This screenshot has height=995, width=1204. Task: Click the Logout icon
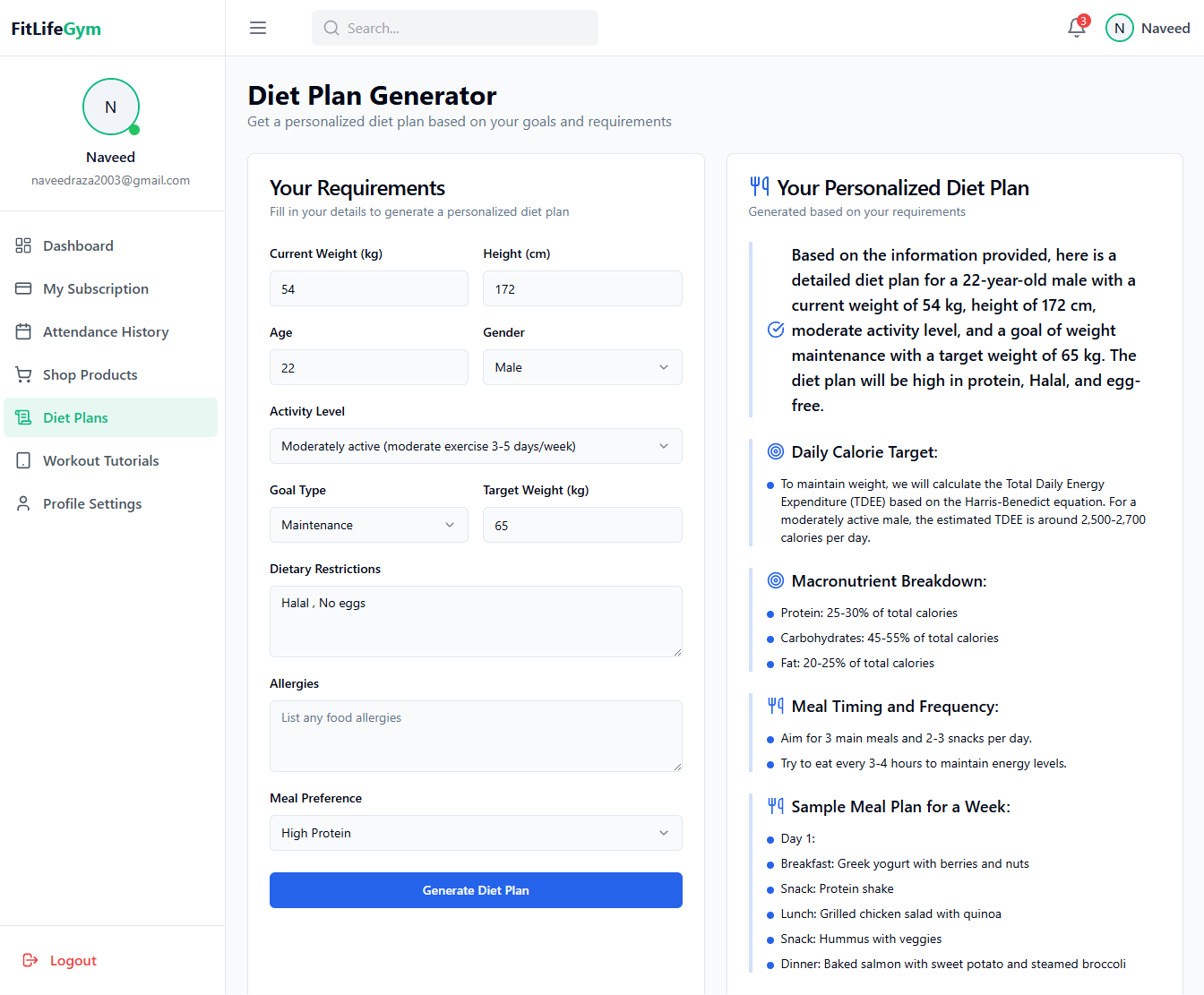tap(30, 960)
